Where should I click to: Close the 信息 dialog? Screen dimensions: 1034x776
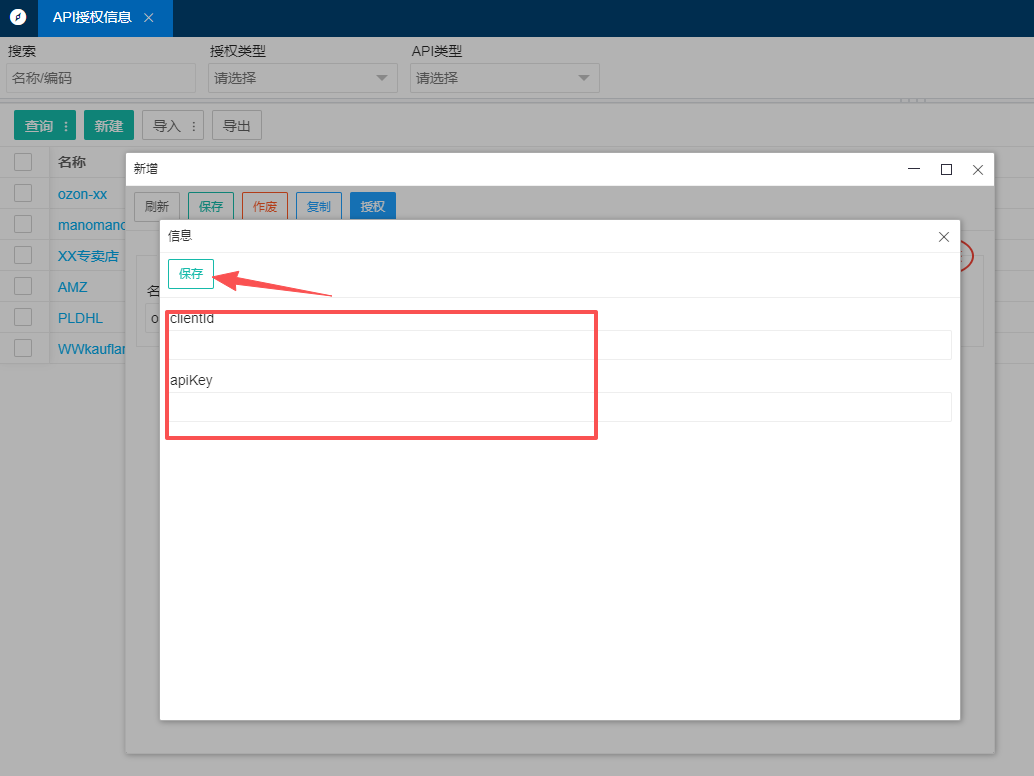click(x=943, y=237)
